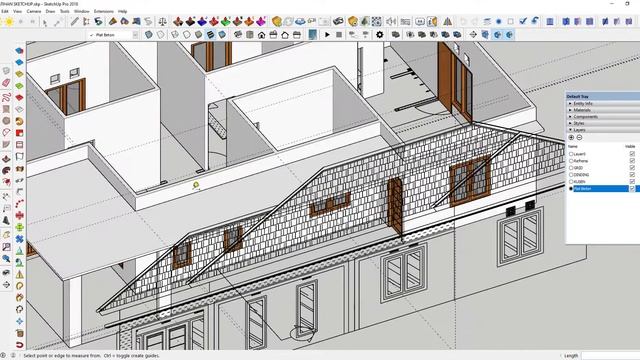Switch to Shaded style

pyautogui.click(x=199, y=35)
